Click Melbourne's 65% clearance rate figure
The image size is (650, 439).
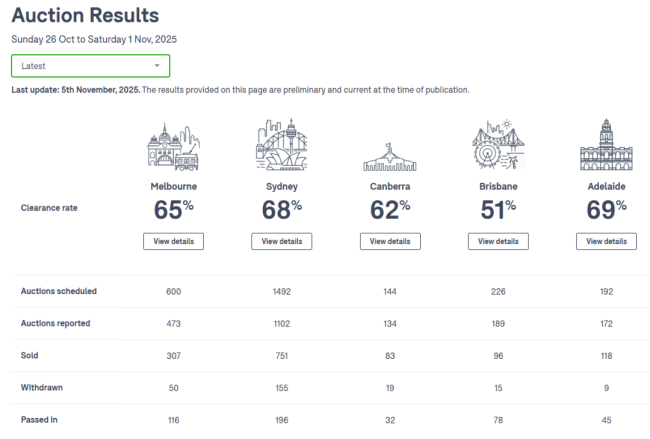click(x=173, y=209)
